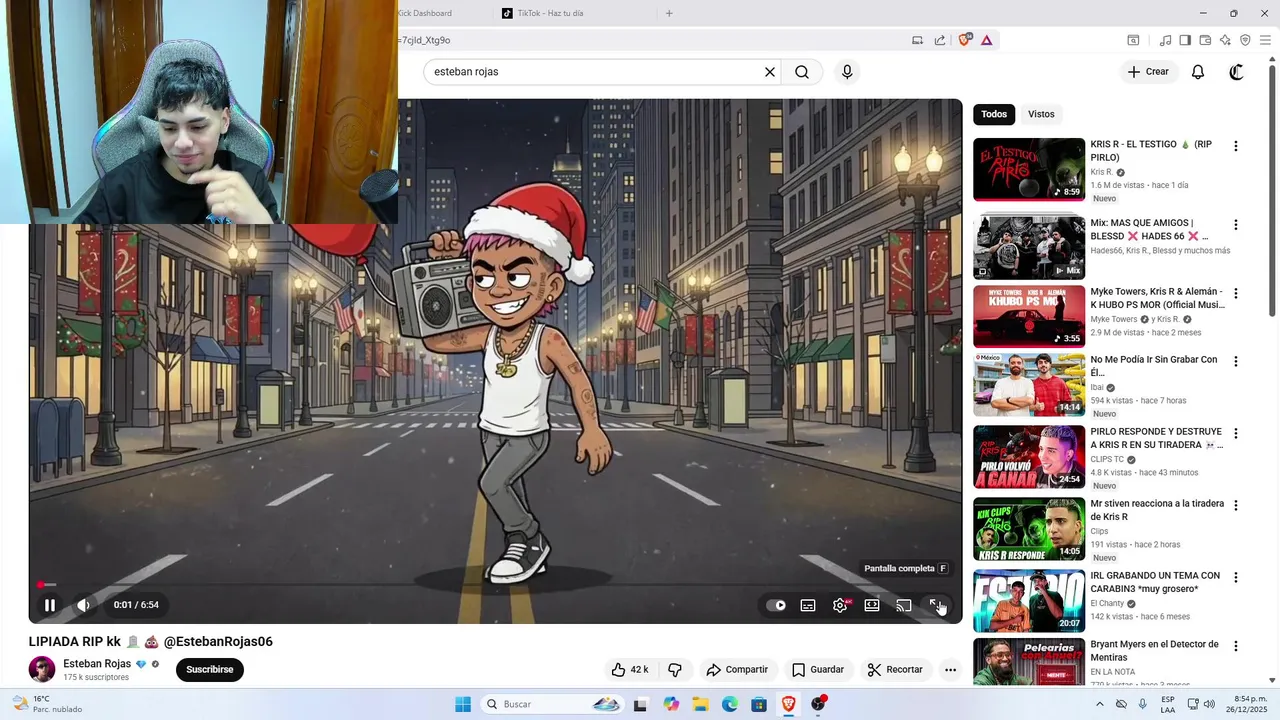Click the share page icon in address bar
The width and height of the screenshot is (1280, 720).
coord(940,40)
